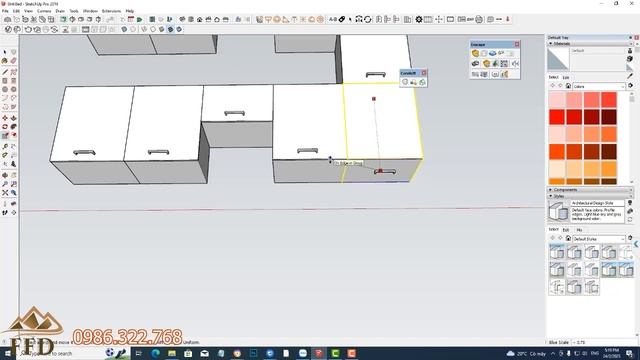Image resolution: width=640 pixels, height=360 pixels.
Task: Open Microsoft Edge from taskbar
Action: pyautogui.click(x=156, y=353)
